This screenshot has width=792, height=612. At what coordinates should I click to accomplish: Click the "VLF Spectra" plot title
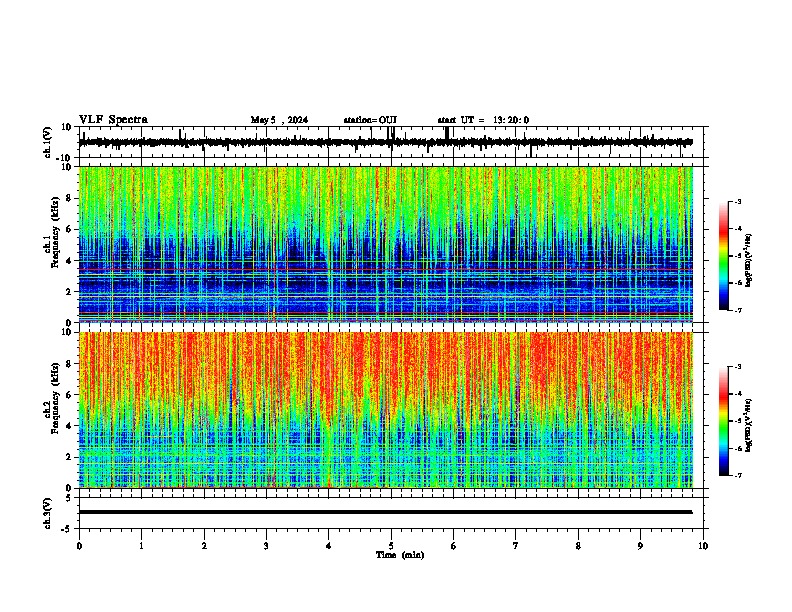(x=113, y=120)
